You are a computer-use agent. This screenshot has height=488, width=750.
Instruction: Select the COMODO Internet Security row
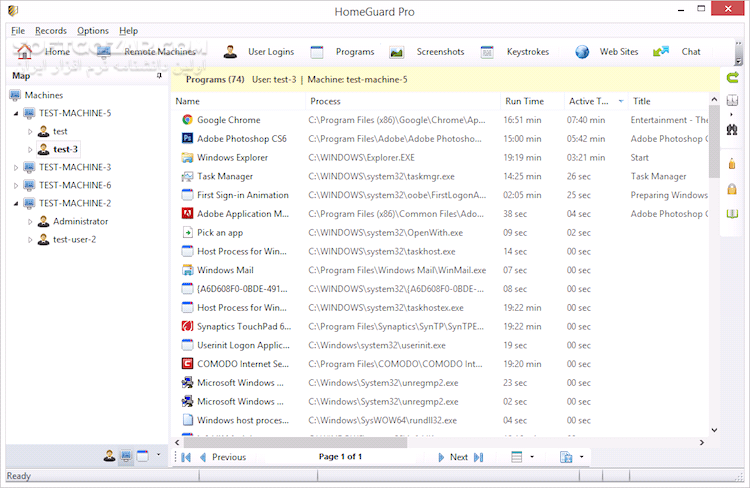tap(440, 364)
